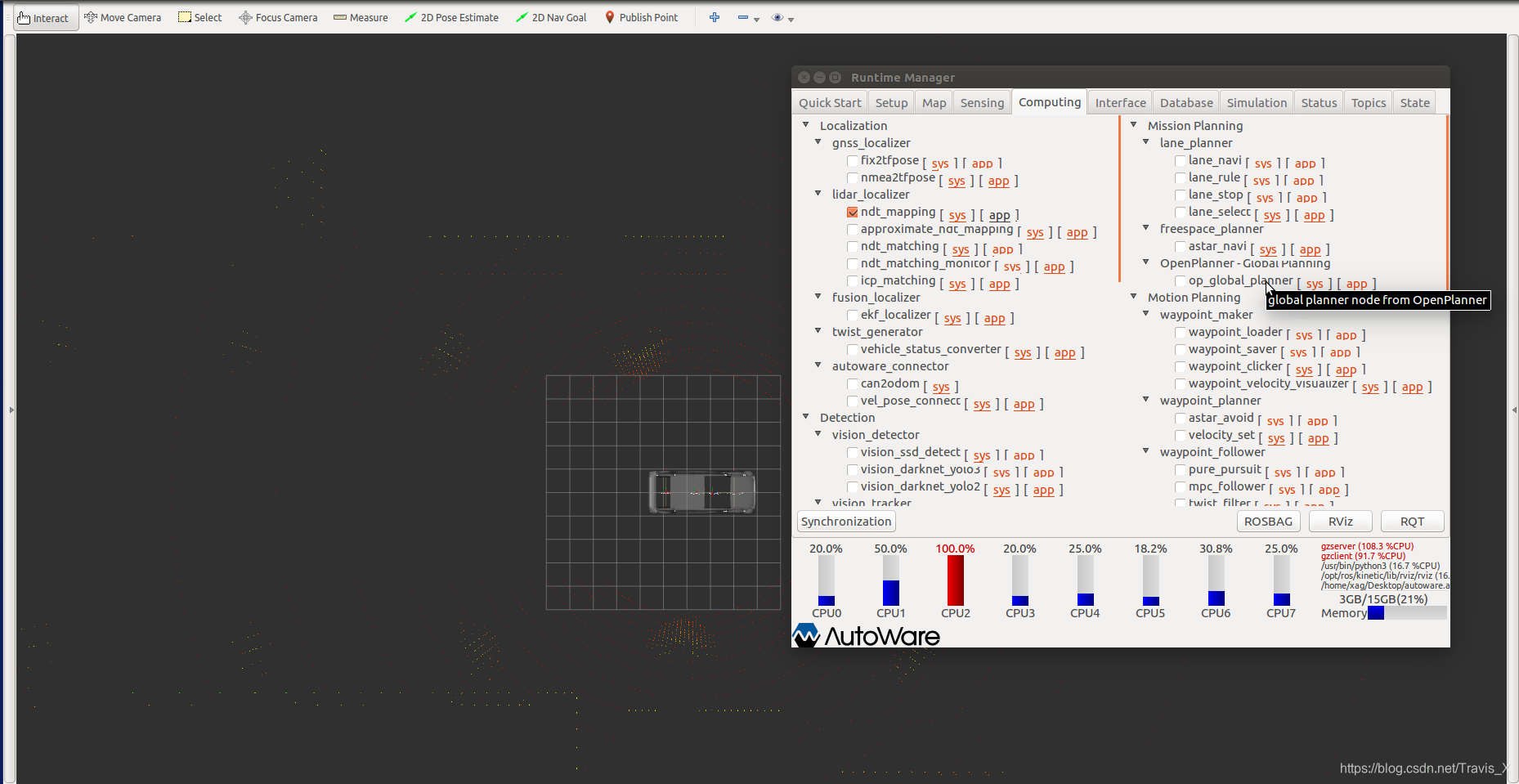Switch to the Quick Start tab
The height and width of the screenshot is (784, 1519).
pos(830,103)
